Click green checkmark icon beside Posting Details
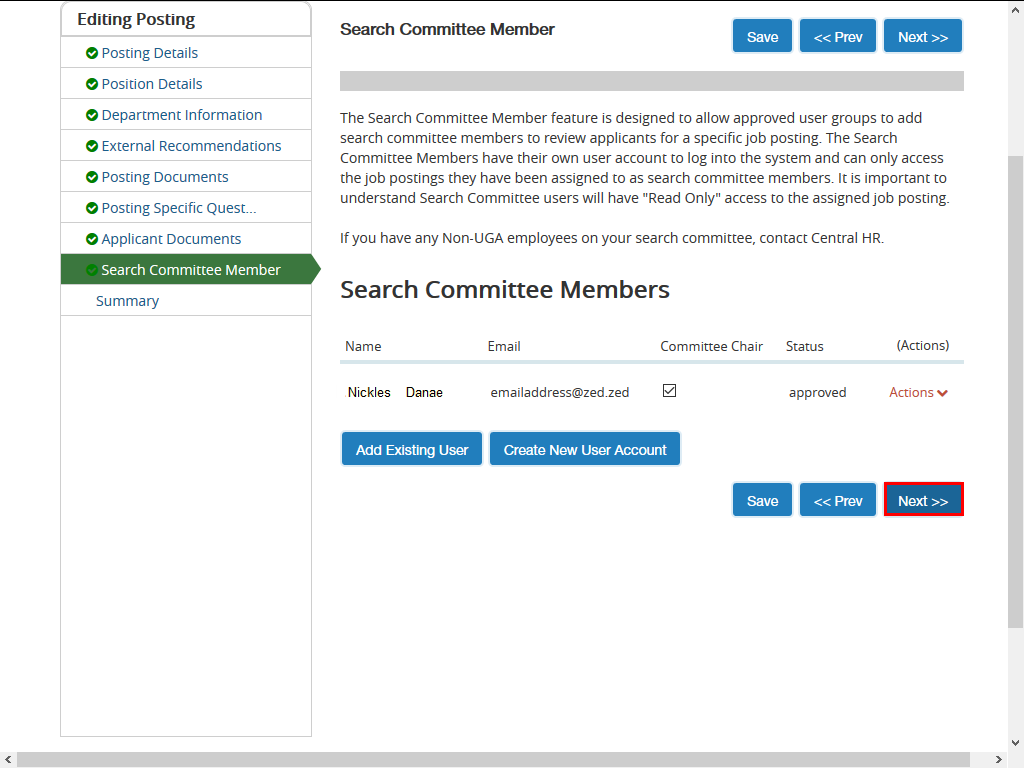The height and width of the screenshot is (768, 1024). [x=92, y=53]
